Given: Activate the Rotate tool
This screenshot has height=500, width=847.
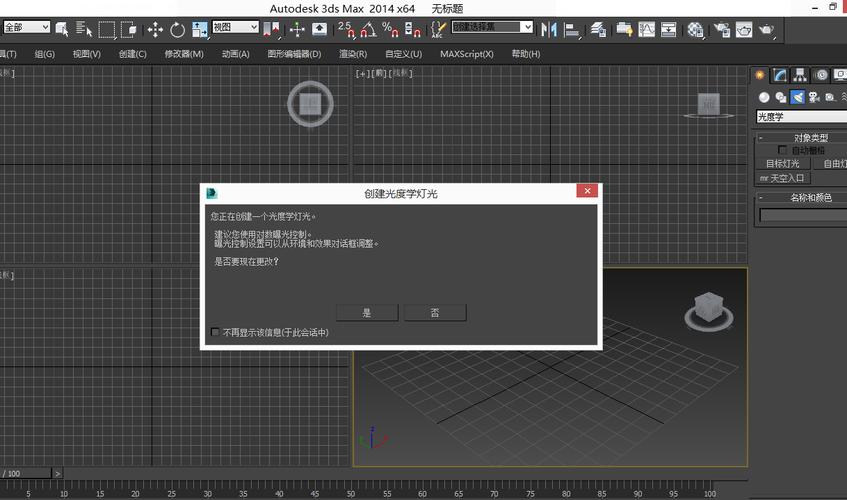Looking at the screenshot, I should [x=176, y=29].
